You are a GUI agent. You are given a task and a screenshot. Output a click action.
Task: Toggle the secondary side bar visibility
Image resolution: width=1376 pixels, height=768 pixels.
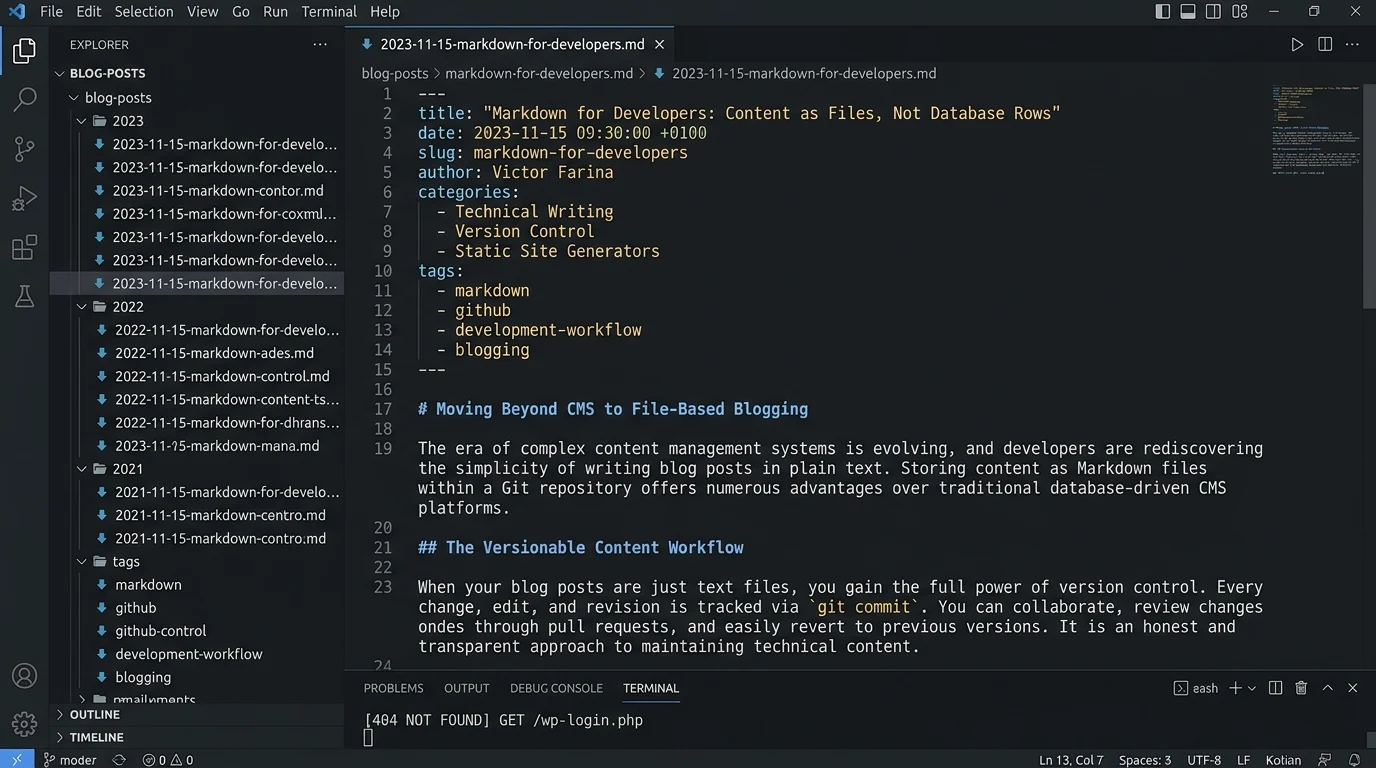(1213, 12)
